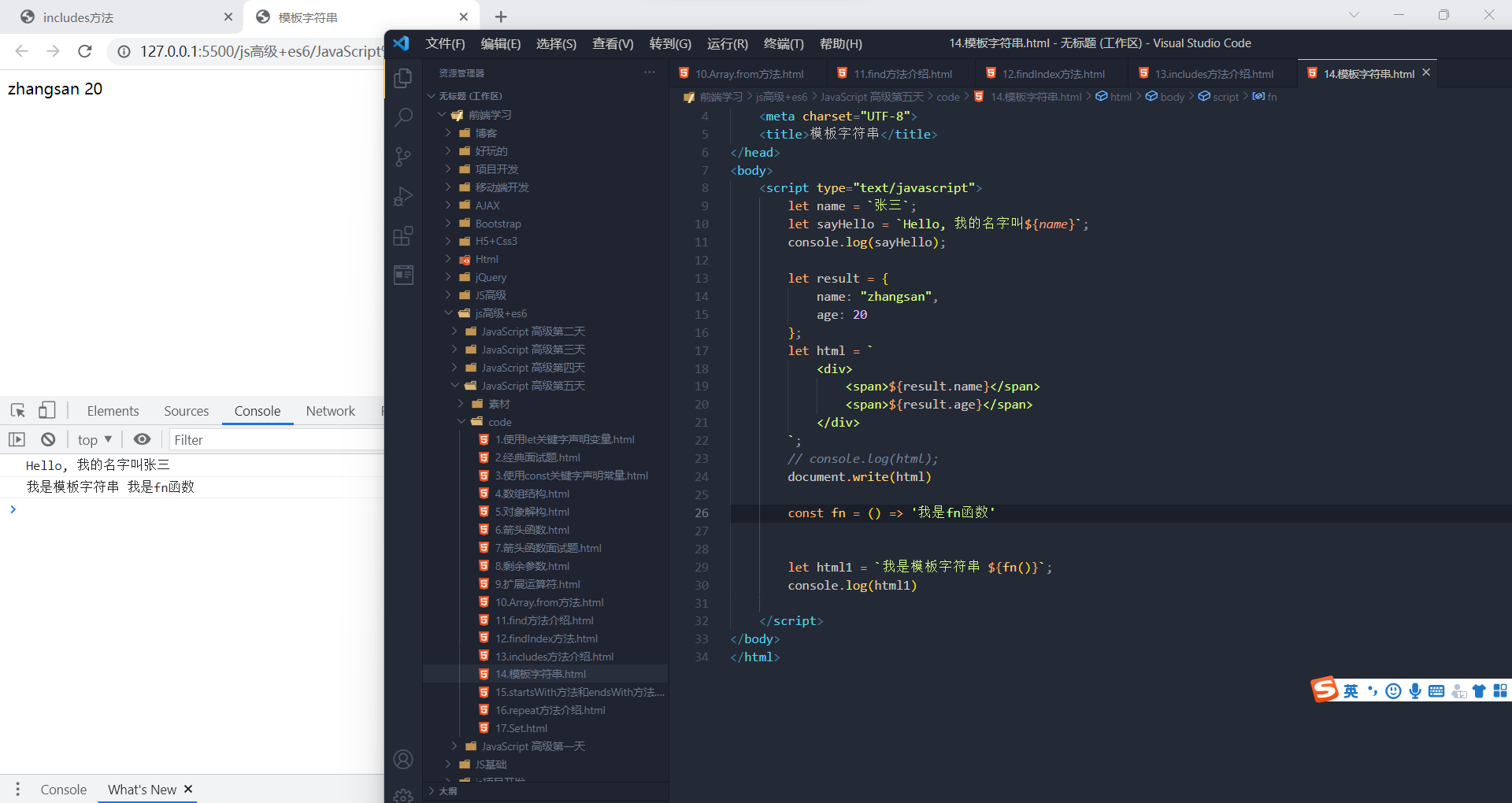Open the Extensions panel
Screen dimensions: 1512x803
[403, 235]
